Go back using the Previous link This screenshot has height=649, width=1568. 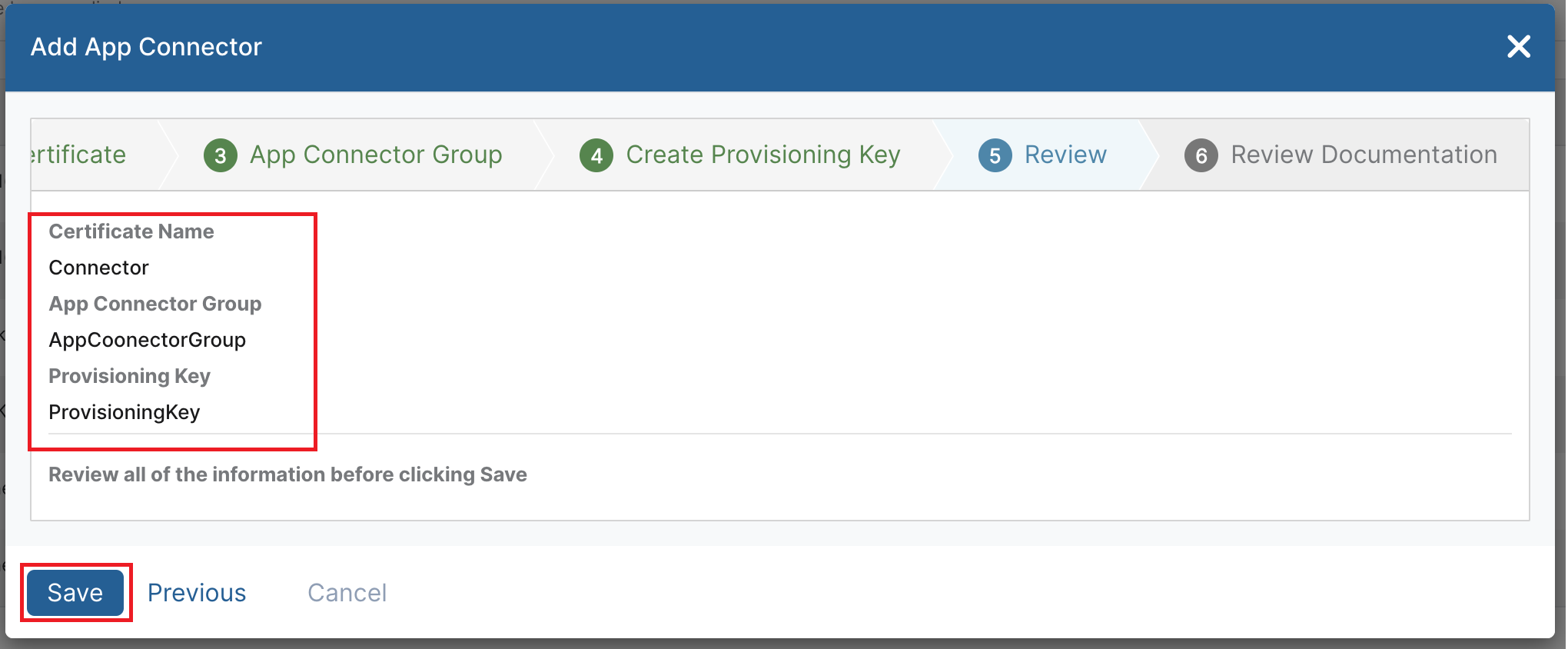tap(197, 593)
